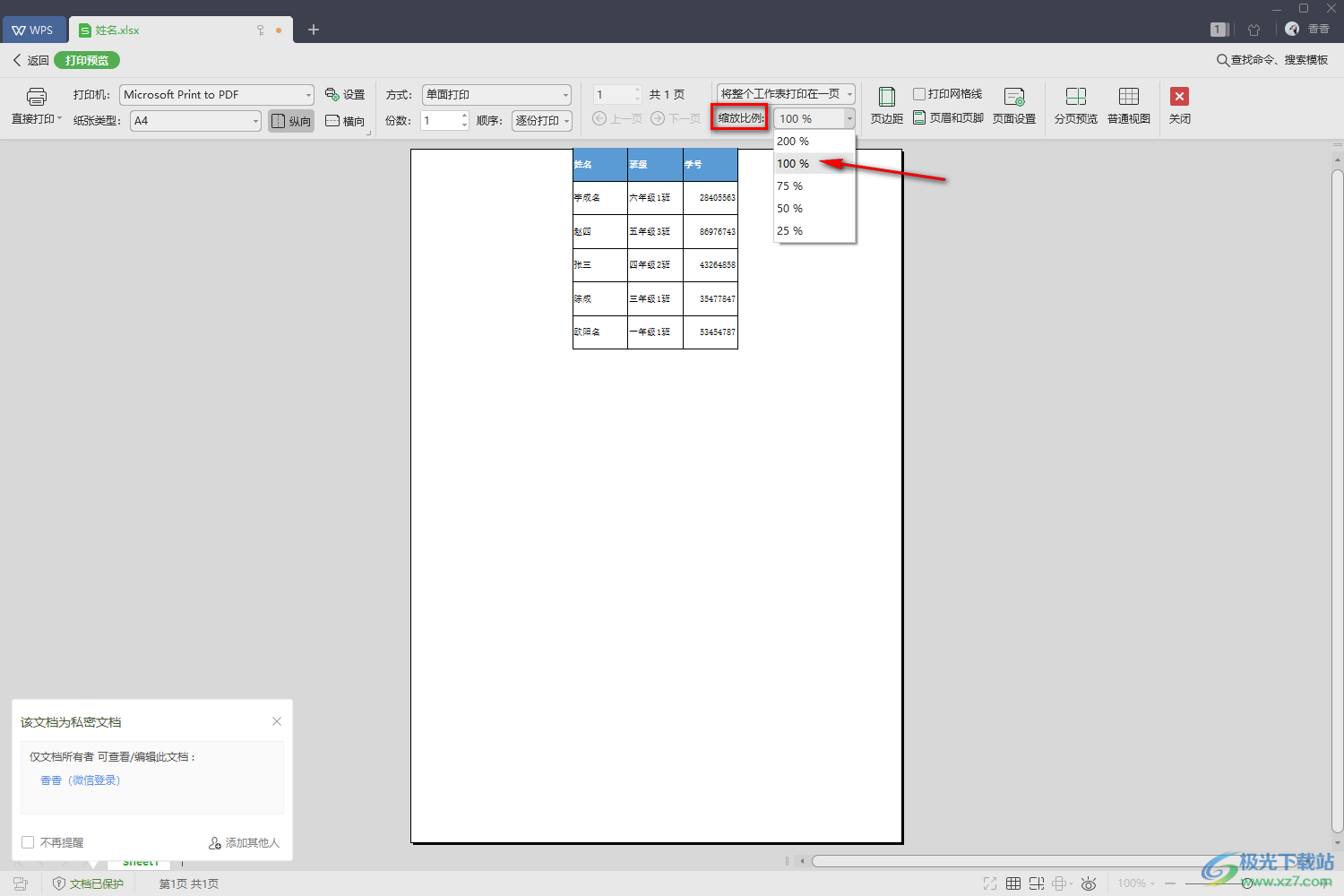Open 查找命令、搜索模板 search box
Screen dimensions: 1344x896
click(x=1272, y=60)
